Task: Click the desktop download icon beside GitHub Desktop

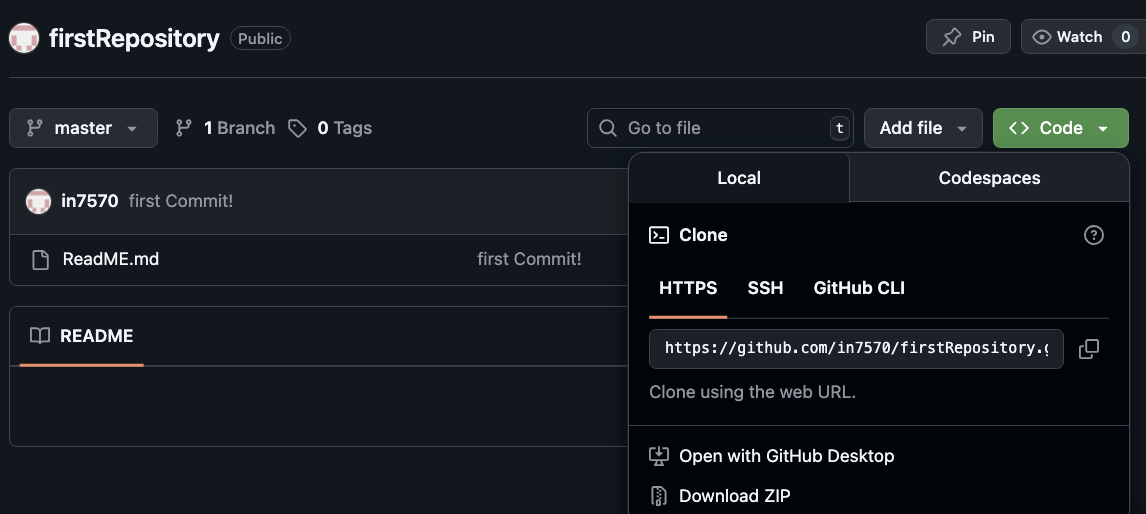Action: click(x=659, y=456)
